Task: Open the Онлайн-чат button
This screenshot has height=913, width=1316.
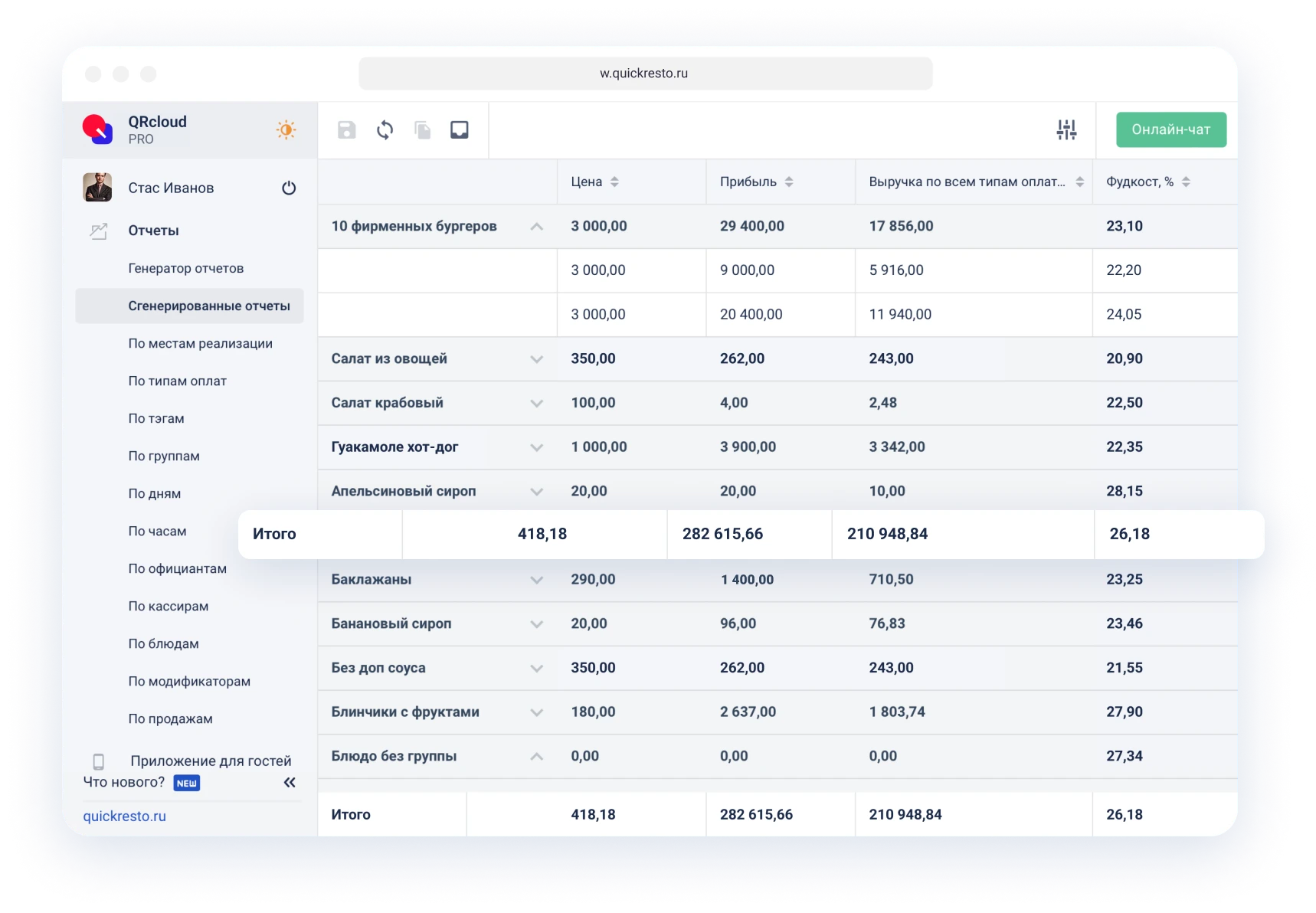Action: [x=1170, y=129]
